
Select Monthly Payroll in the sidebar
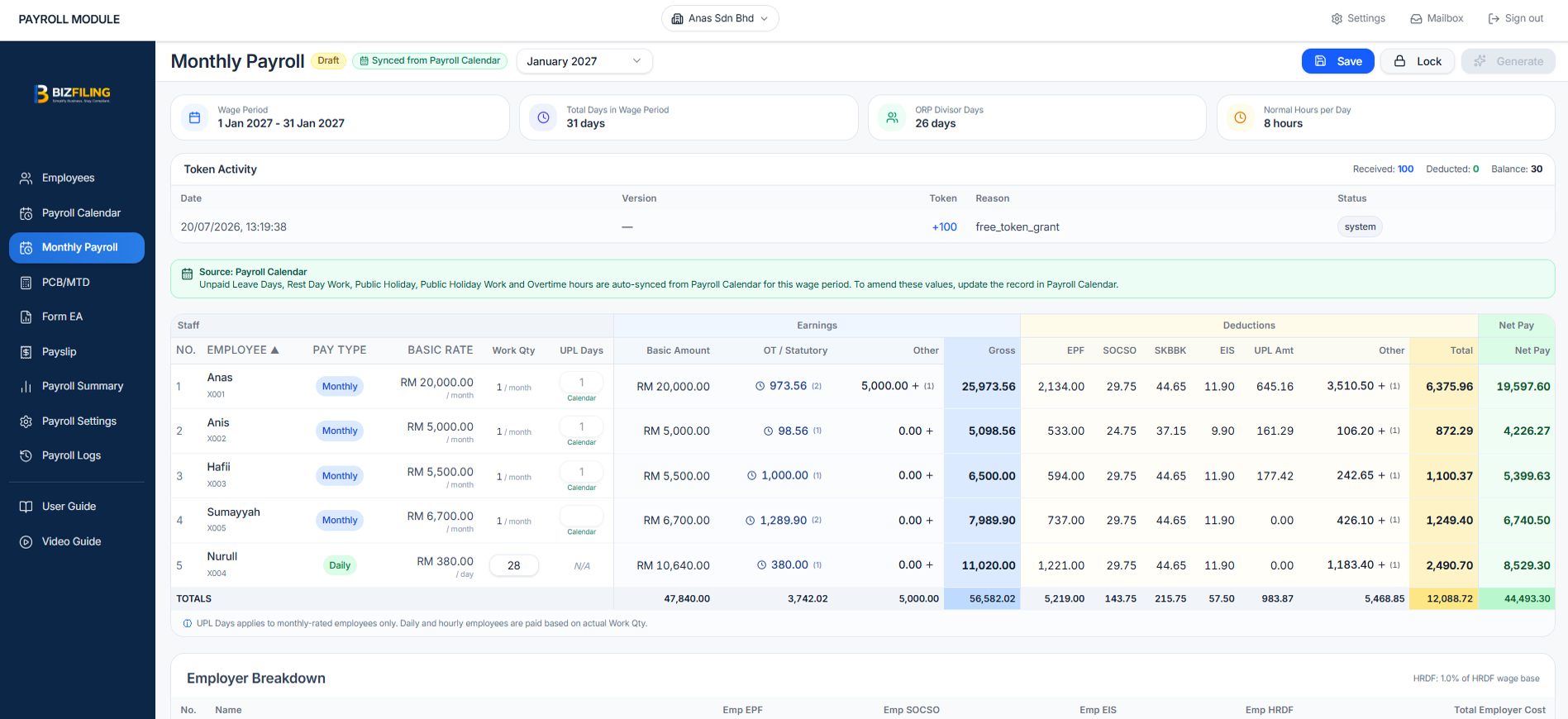coord(77,248)
